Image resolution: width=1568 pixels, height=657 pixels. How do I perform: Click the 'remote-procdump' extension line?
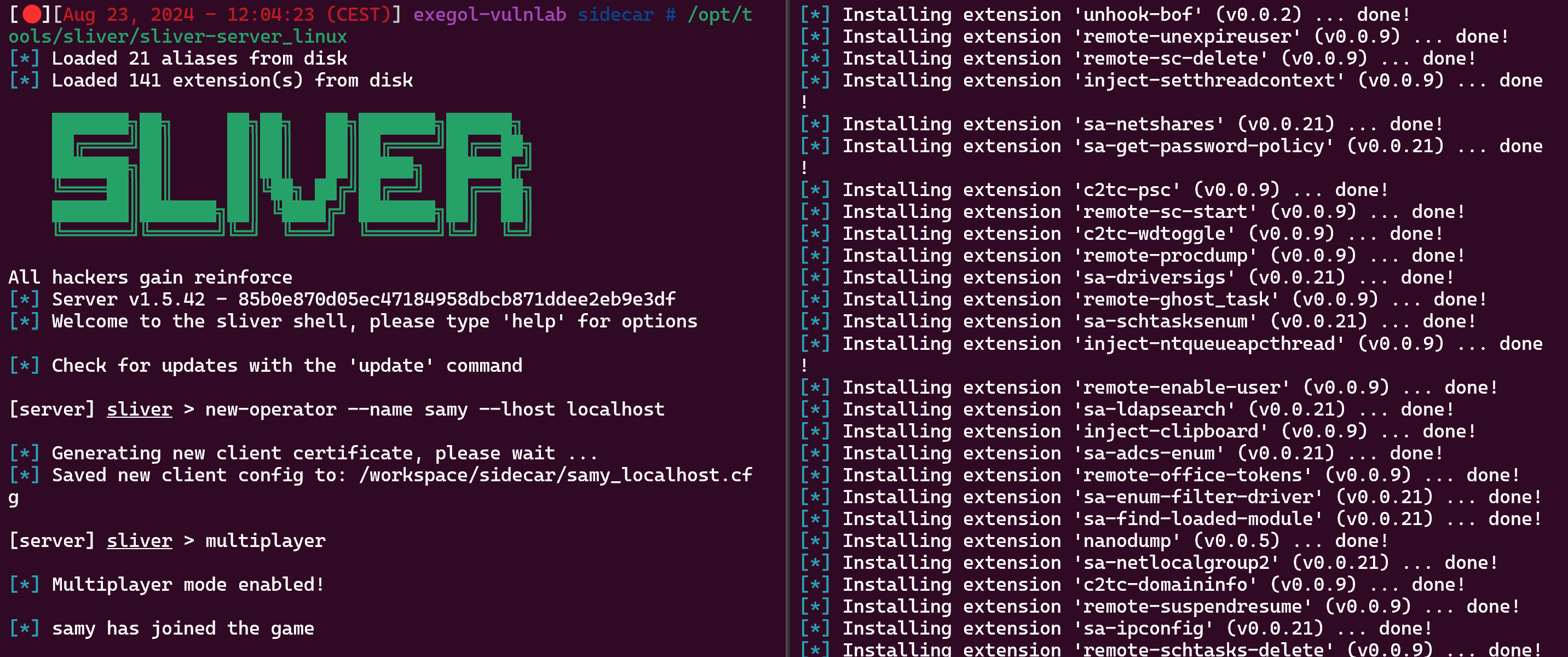pos(1132,256)
